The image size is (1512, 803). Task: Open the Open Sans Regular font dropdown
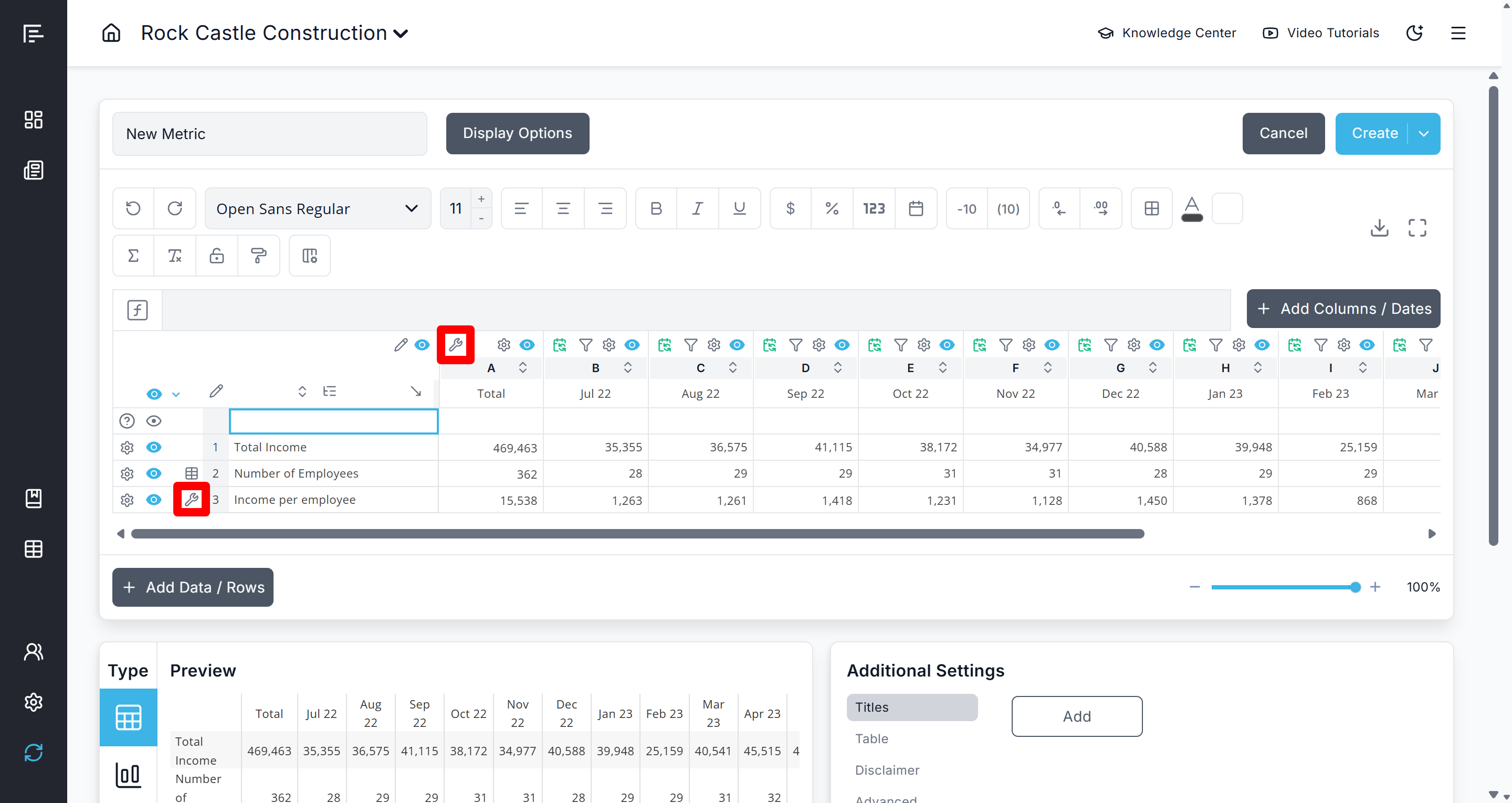[318, 208]
